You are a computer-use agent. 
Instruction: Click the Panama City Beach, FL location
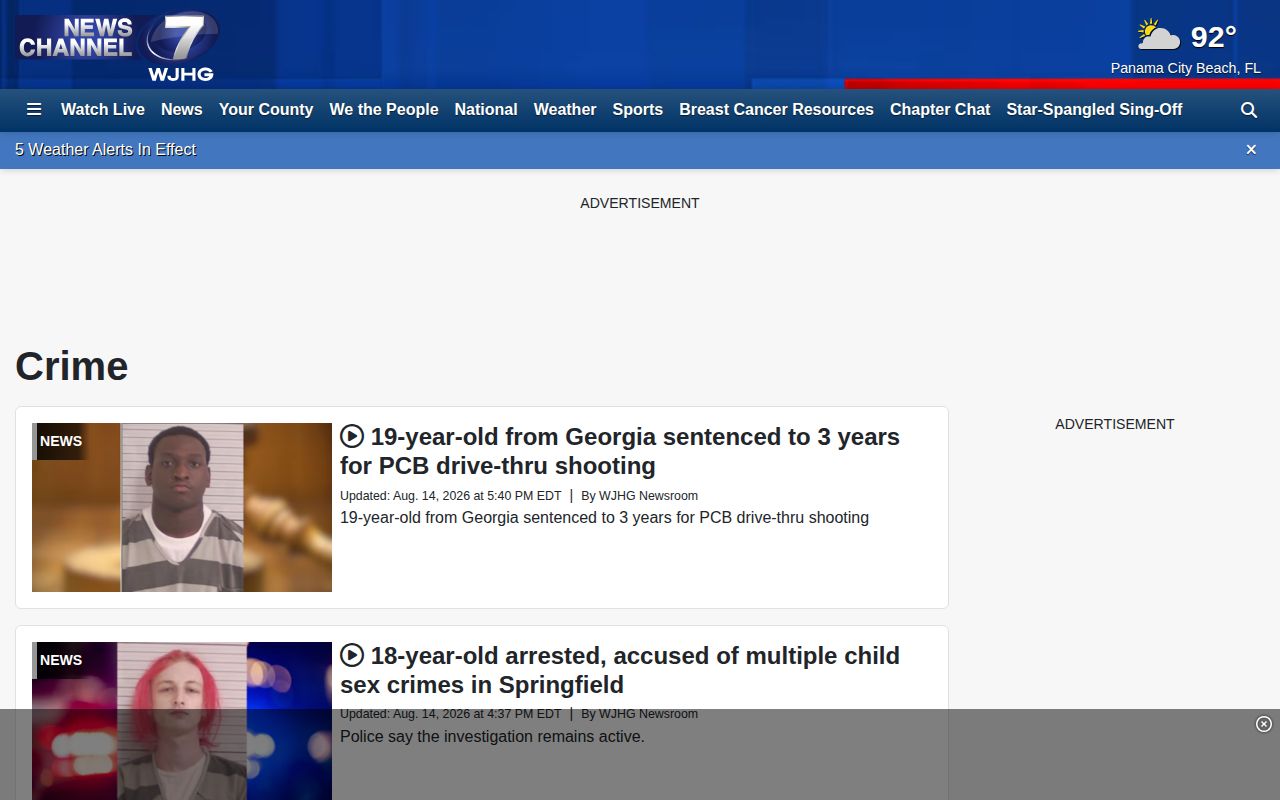point(1186,68)
